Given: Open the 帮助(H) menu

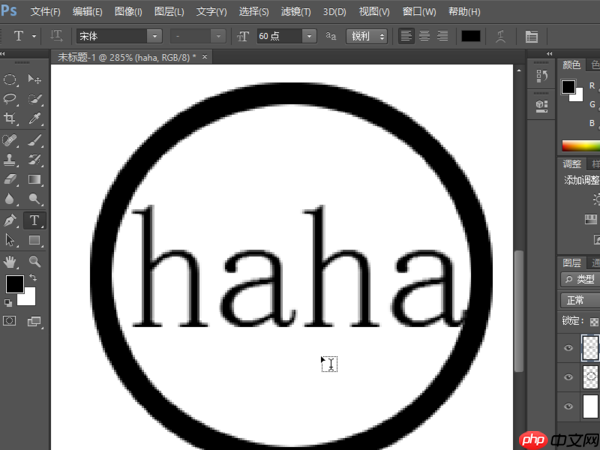Looking at the screenshot, I should click(x=464, y=12).
